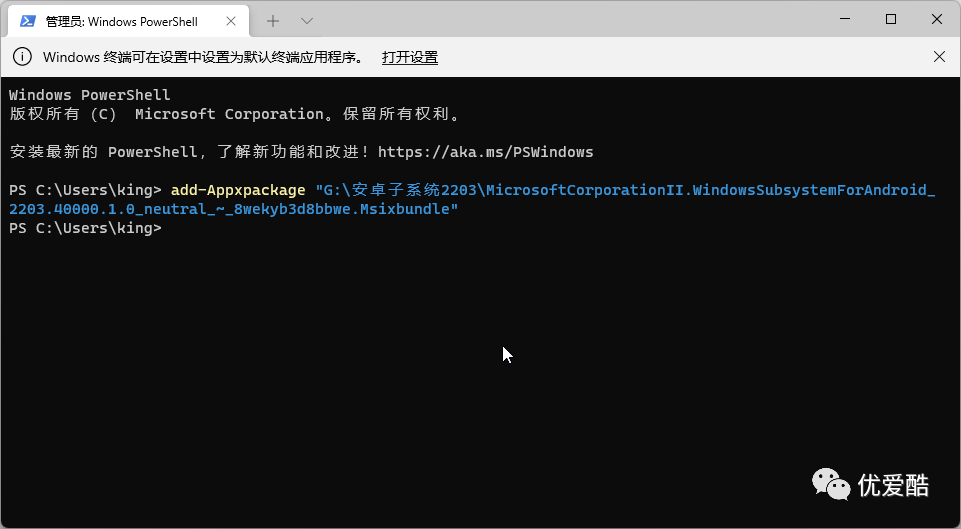This screenshot has width=961, height=529.
Task: Close the PowerShell tab
Action: 231,21
